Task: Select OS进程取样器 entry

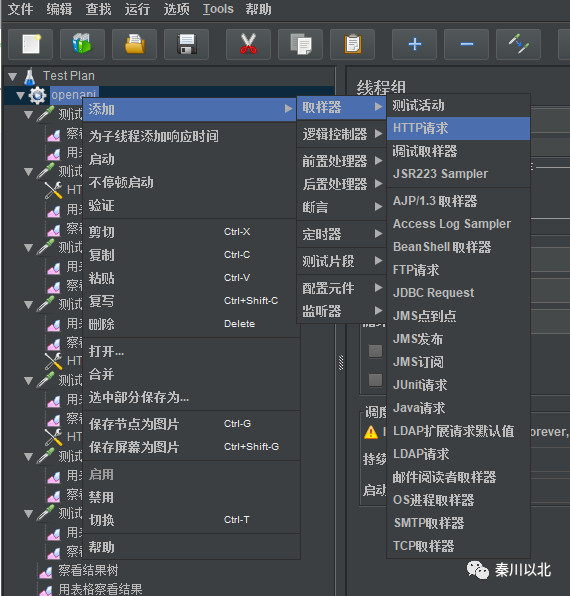Action: pyautogui.click(x=458, y=500)
